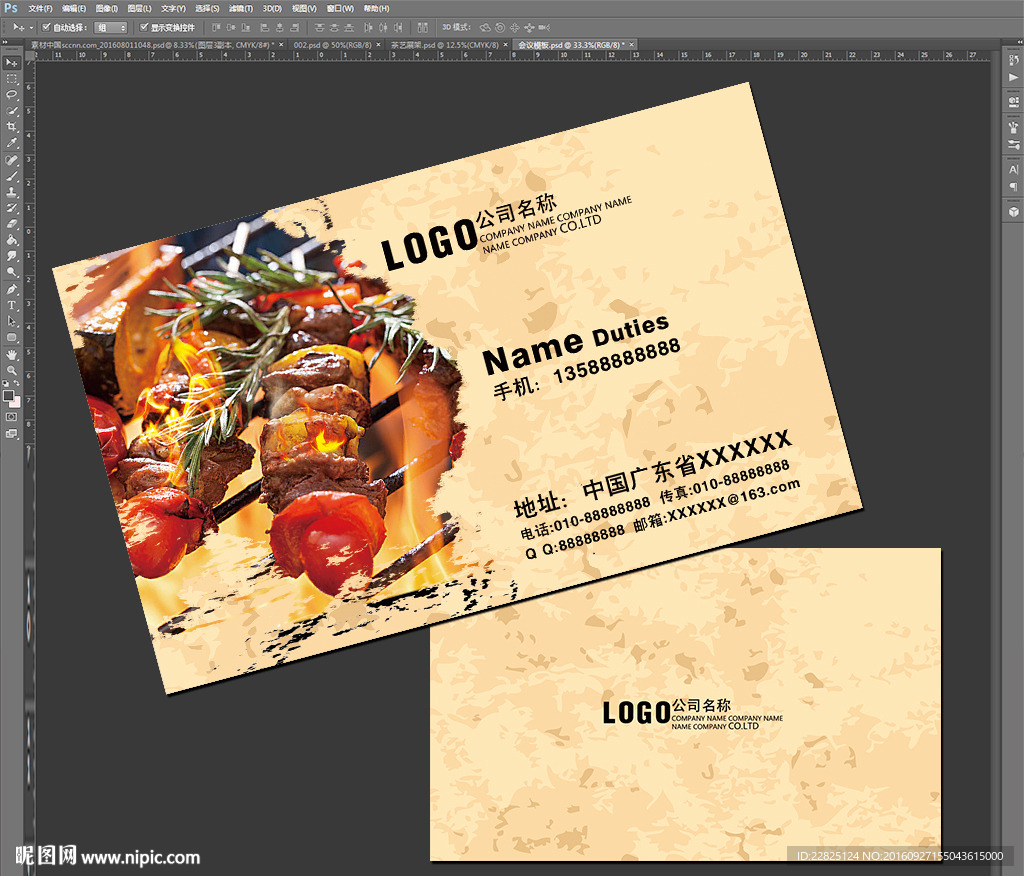The image size is (1024, 876).
Task: Open the 选择(S) menu
Action: click(207, 8)
